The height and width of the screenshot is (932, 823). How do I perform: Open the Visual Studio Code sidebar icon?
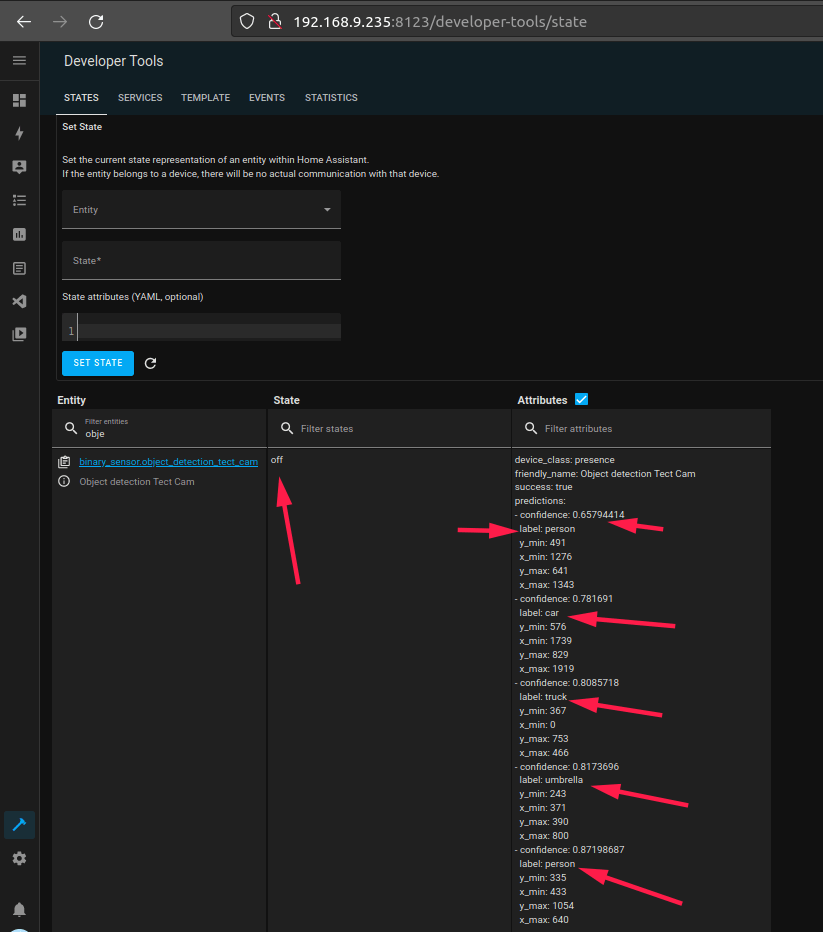(x=20, y=301)
